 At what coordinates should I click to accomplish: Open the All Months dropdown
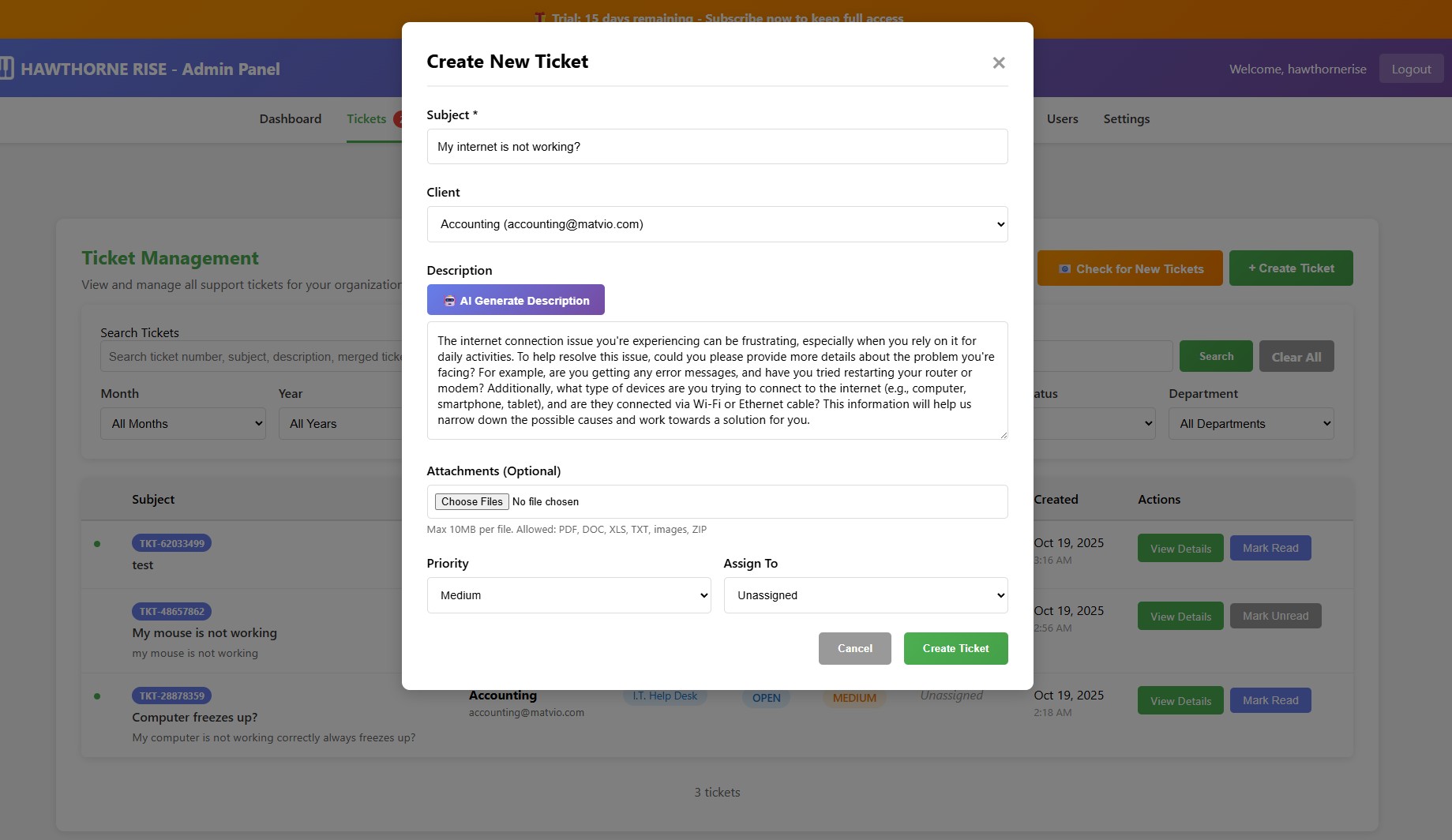pos(183,424)
